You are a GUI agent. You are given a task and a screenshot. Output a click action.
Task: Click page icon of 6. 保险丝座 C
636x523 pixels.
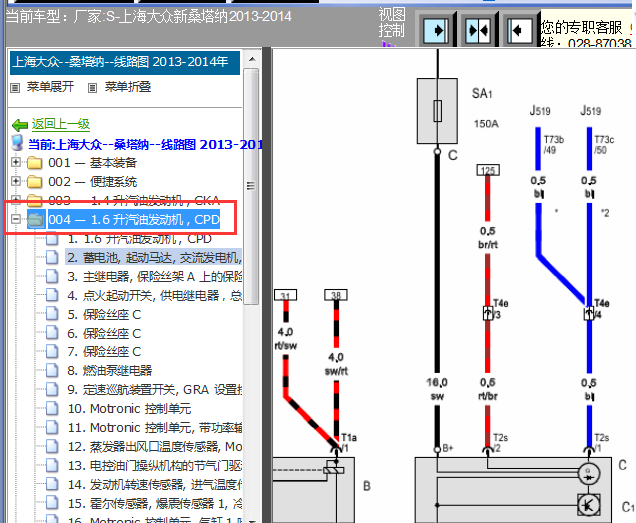click(52, 333)
